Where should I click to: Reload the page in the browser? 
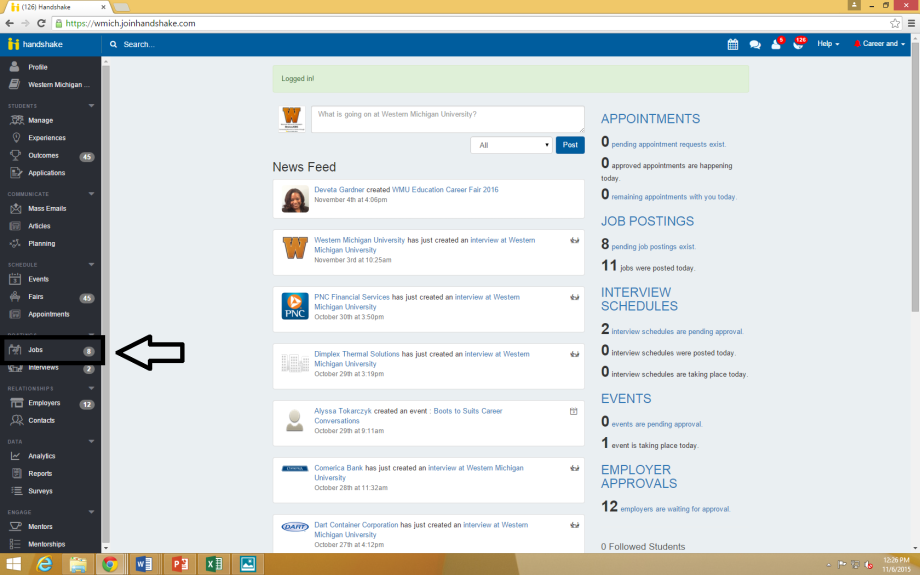(x=41, y=23)
